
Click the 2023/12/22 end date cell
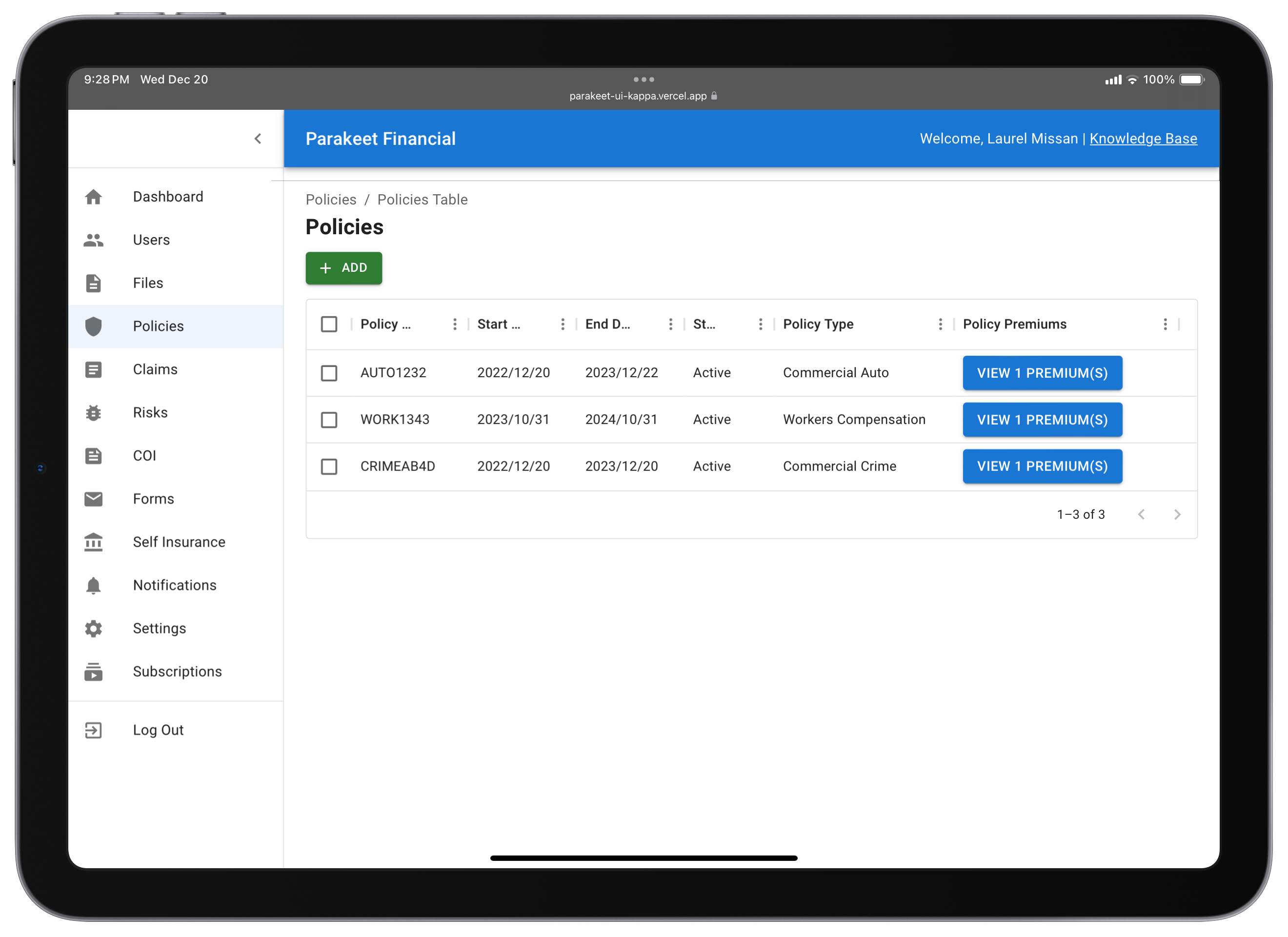[621, 373]
